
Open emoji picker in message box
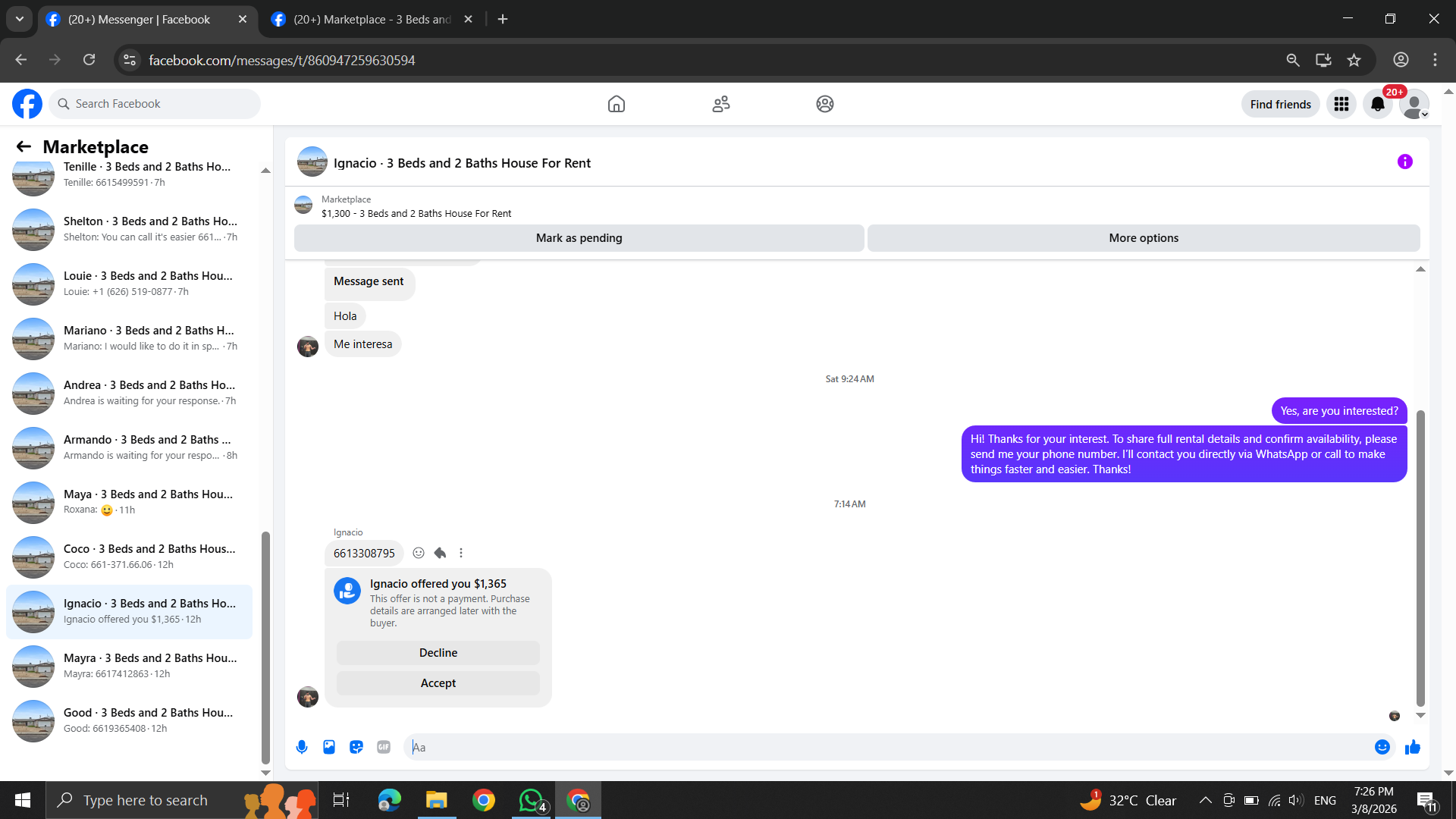click(1382, 747)
